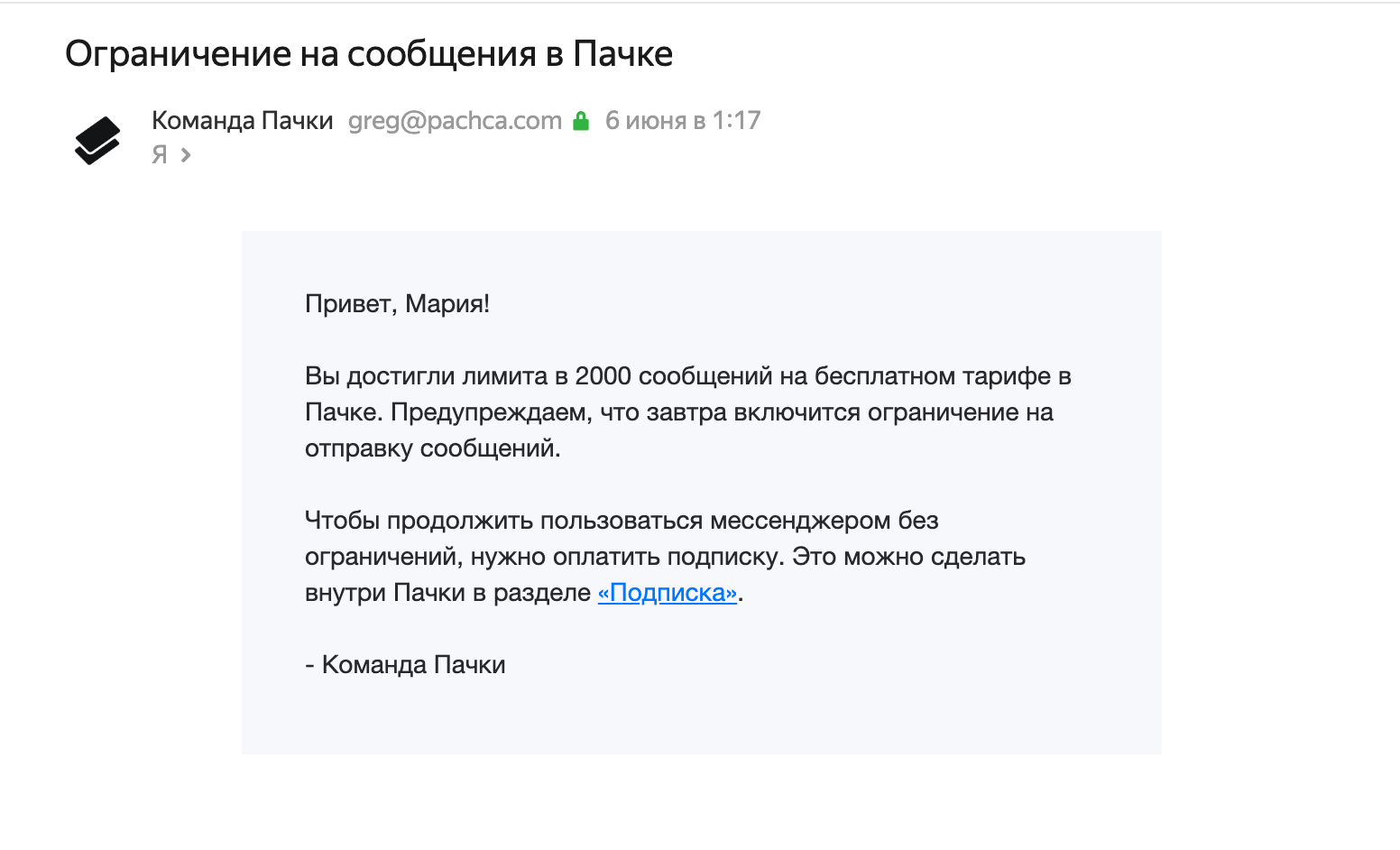Click the Pachca sender avatar logo
Screen dimensions: 1400x850
pos(97,141)
